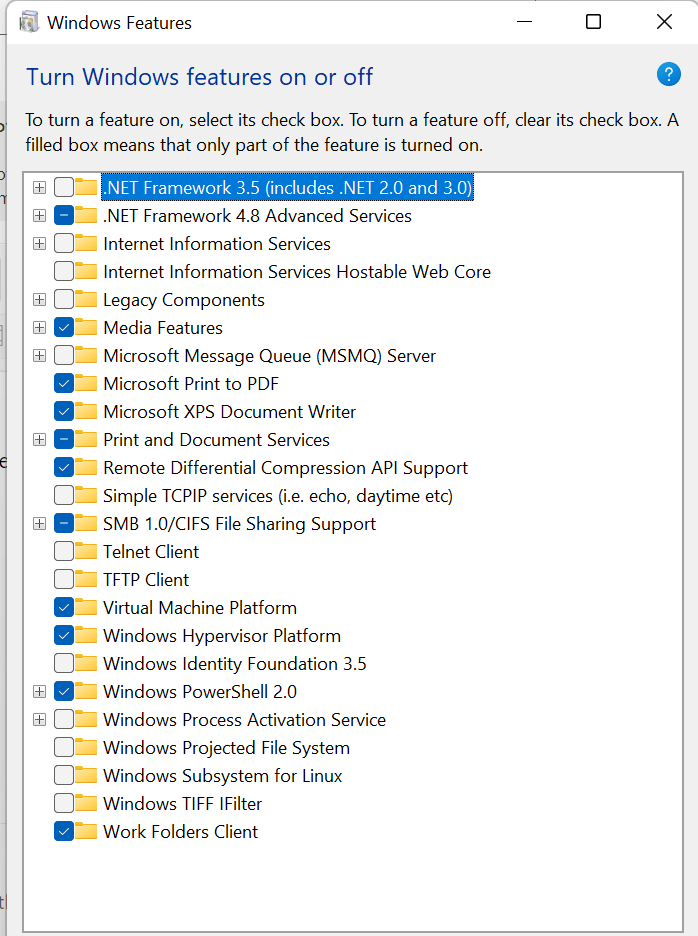Expand Print and Document Services node
This screenshot has height=936, width=698.
coord(39,439)
